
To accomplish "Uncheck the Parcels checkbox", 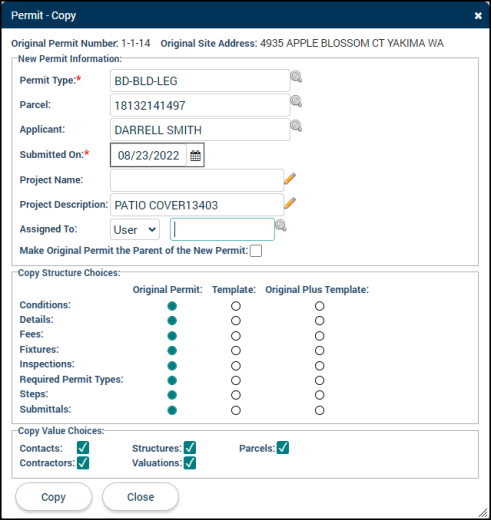I will [283, 448].
